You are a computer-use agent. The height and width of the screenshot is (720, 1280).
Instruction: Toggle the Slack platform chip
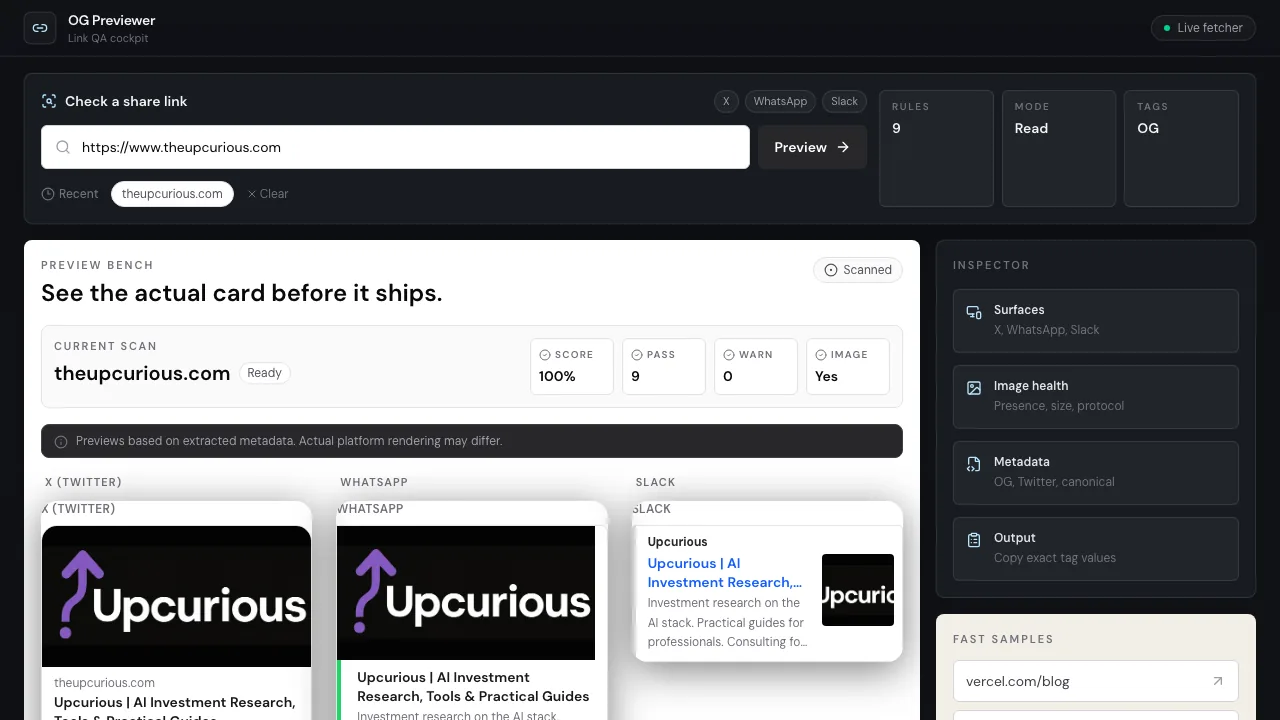point(844,101)
